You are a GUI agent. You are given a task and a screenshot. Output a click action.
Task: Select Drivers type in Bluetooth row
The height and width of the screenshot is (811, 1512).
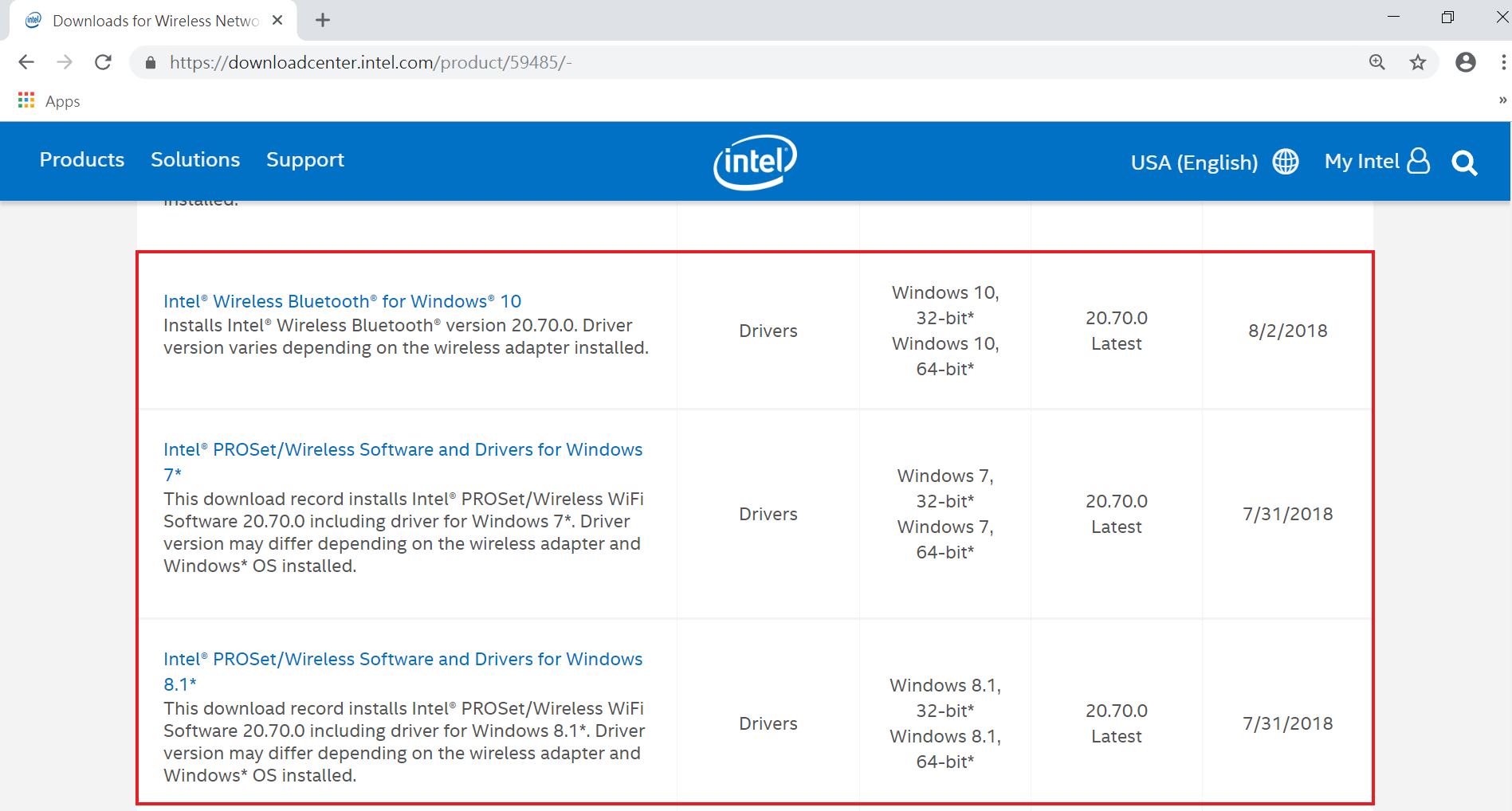pos(768,331)
